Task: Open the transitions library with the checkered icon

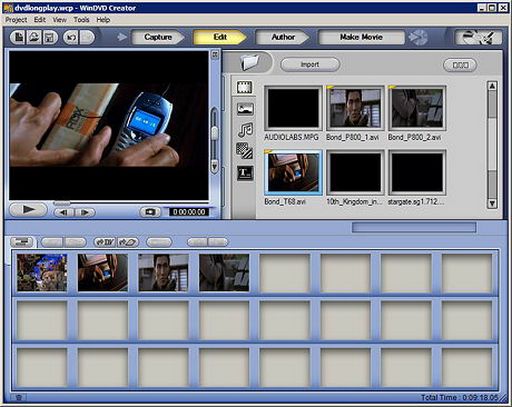Action: (x=245, y=151)
